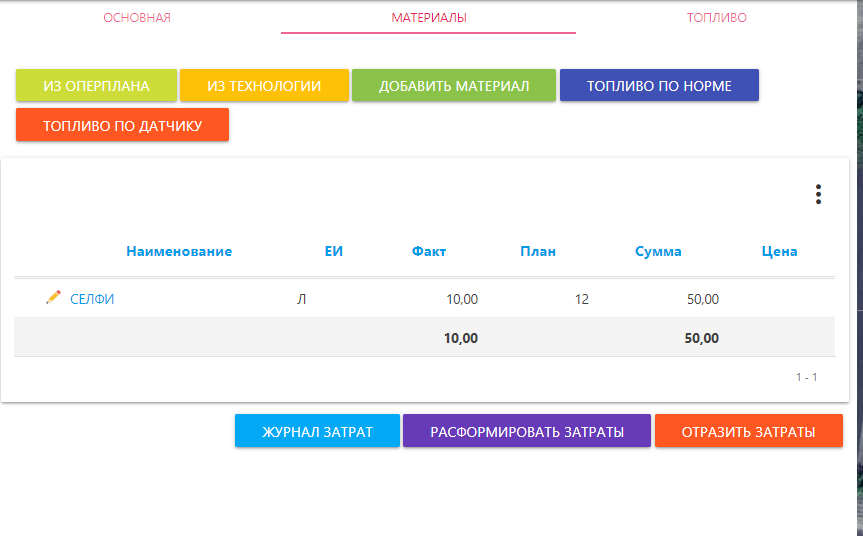The width and height of the screenshot is (863, 536).
Task: Open the СЕЛФИ material link
Action: (x=92, y=299)
